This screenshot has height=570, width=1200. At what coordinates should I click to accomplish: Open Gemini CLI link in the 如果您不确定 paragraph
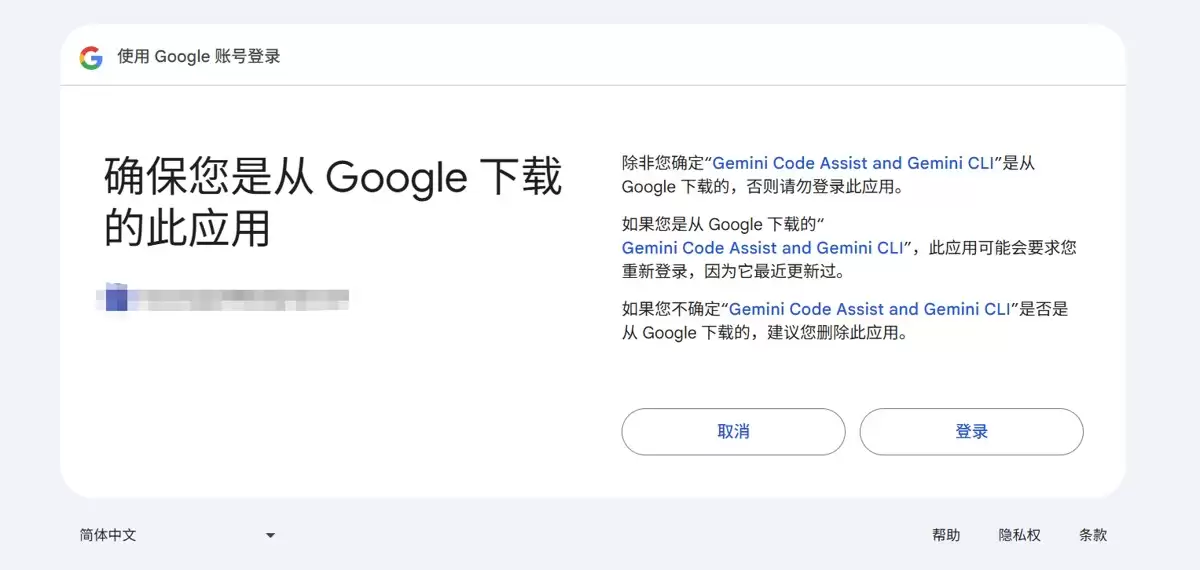coord(870,309)
